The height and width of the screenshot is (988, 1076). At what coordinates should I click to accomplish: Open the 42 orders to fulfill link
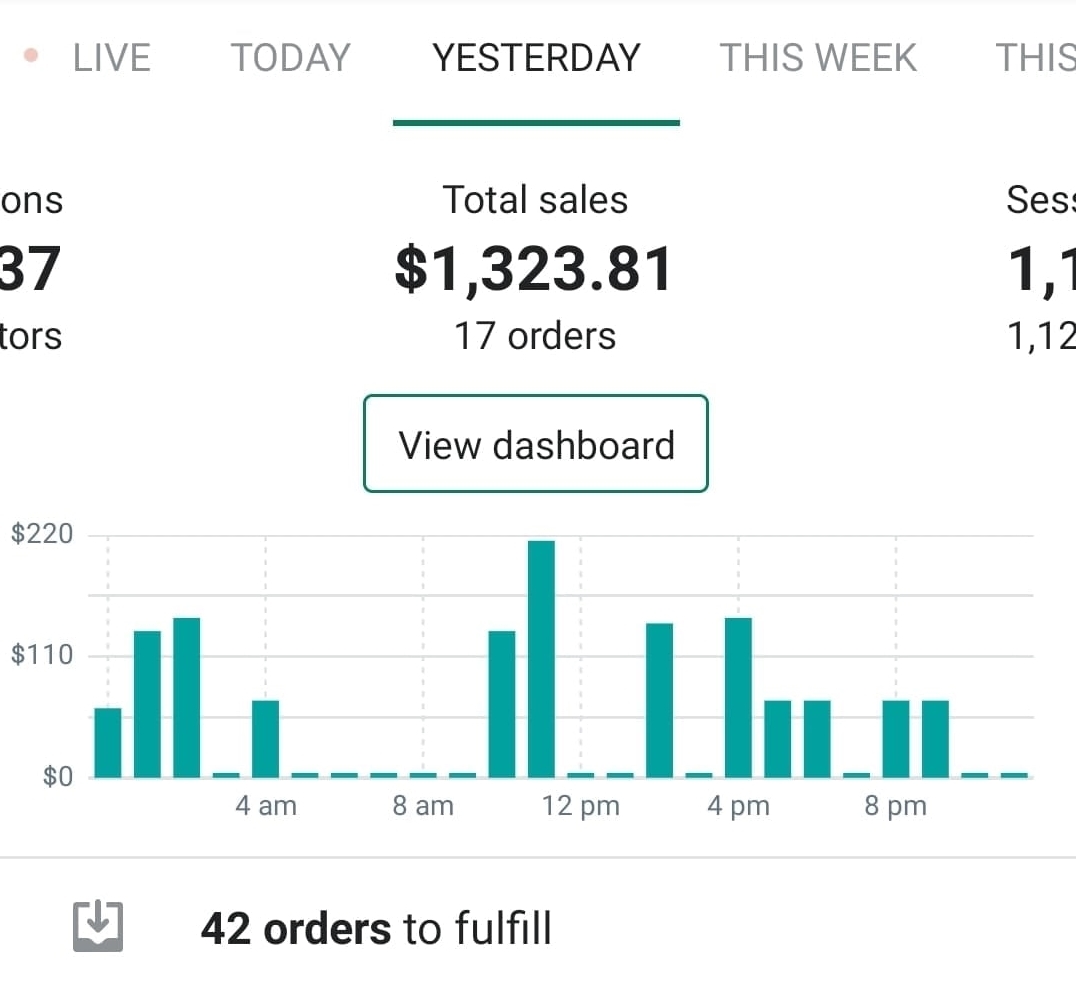pyautogui.click(x=376, y=929)
